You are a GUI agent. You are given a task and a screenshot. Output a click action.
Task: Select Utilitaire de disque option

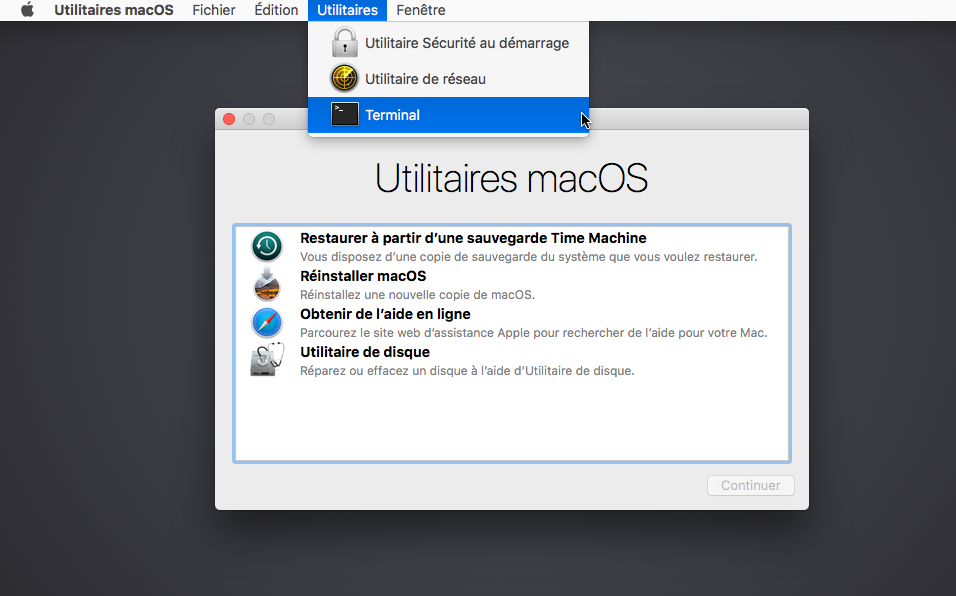point(512,360)
